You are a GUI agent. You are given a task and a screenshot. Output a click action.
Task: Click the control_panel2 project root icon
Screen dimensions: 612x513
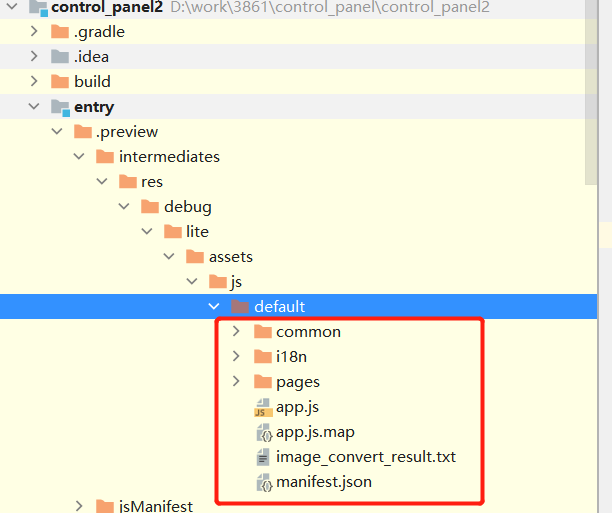click(x=38, y=8)
